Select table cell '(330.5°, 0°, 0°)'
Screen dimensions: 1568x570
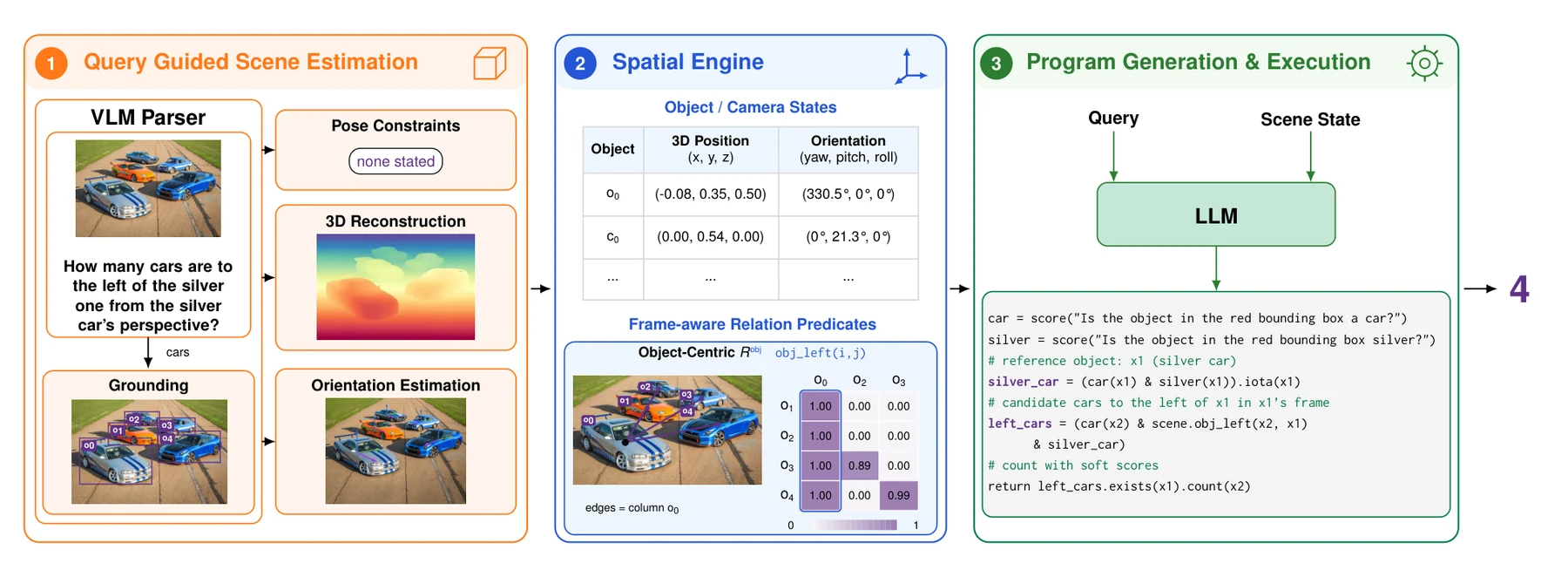point(848,194)
